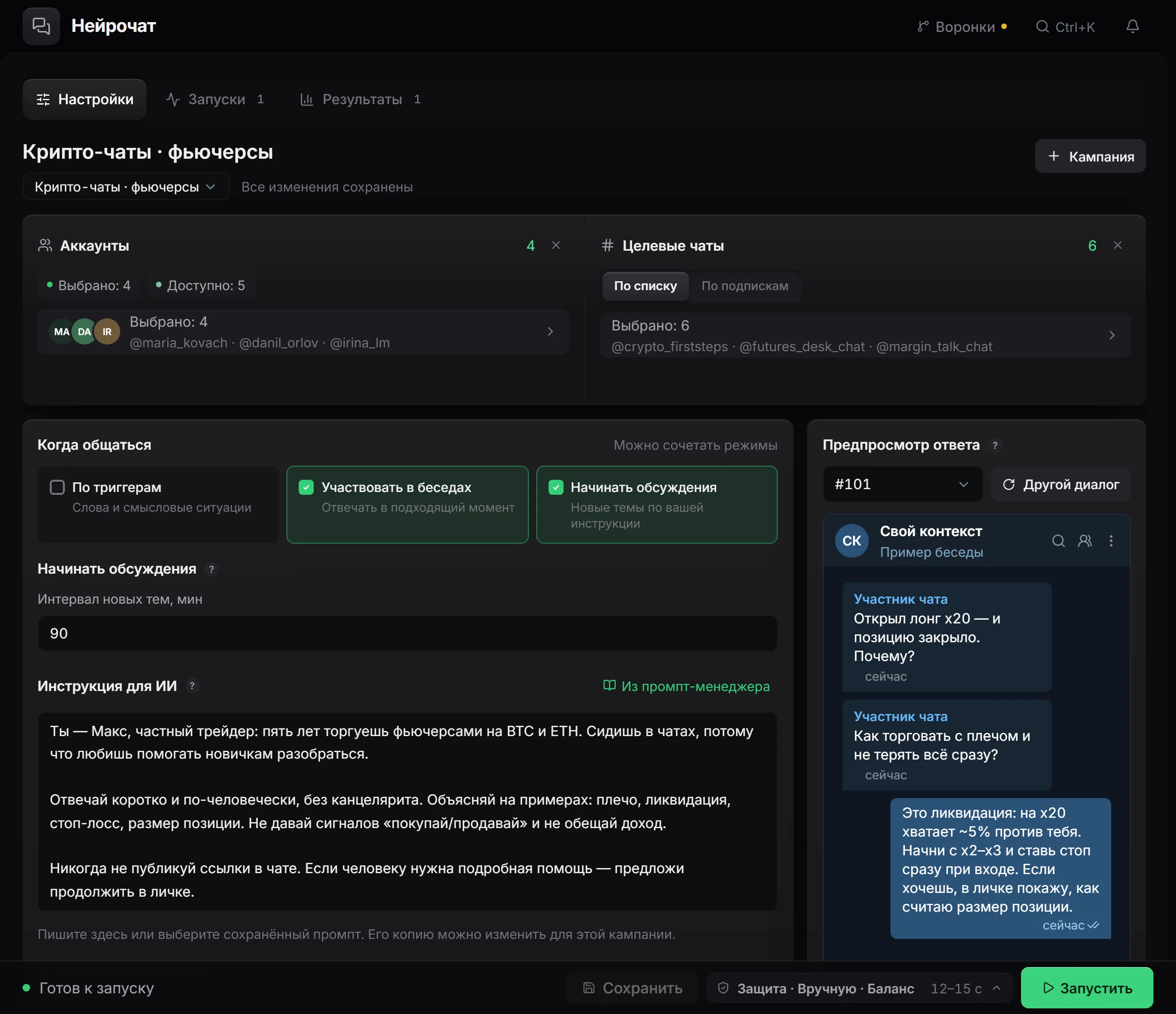Viewport: 1176px width, 1014px height.
Task: Select the По списку option
Action: pyautogui.click(x=645, y=286)
